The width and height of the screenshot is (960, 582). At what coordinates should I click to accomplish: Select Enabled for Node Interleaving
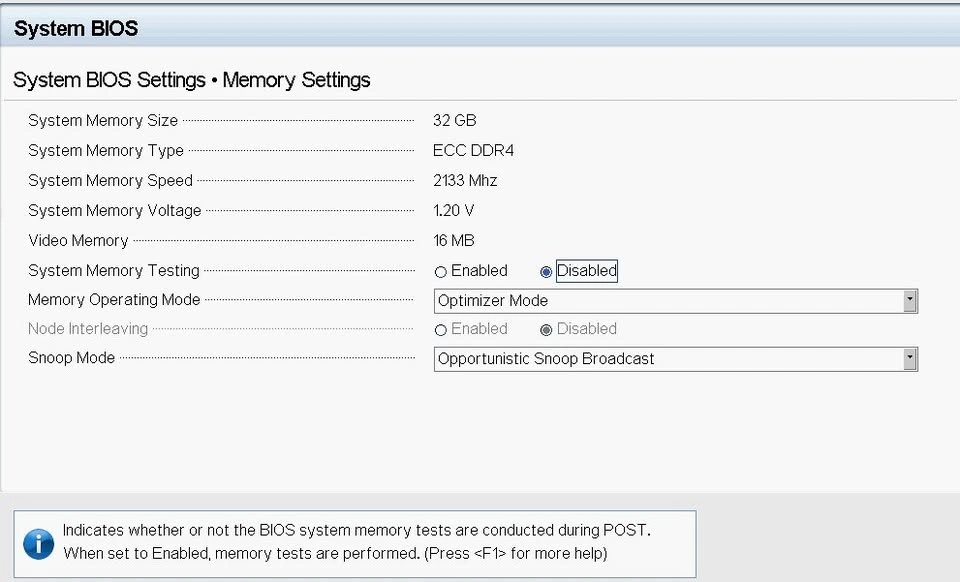point(441,329)
